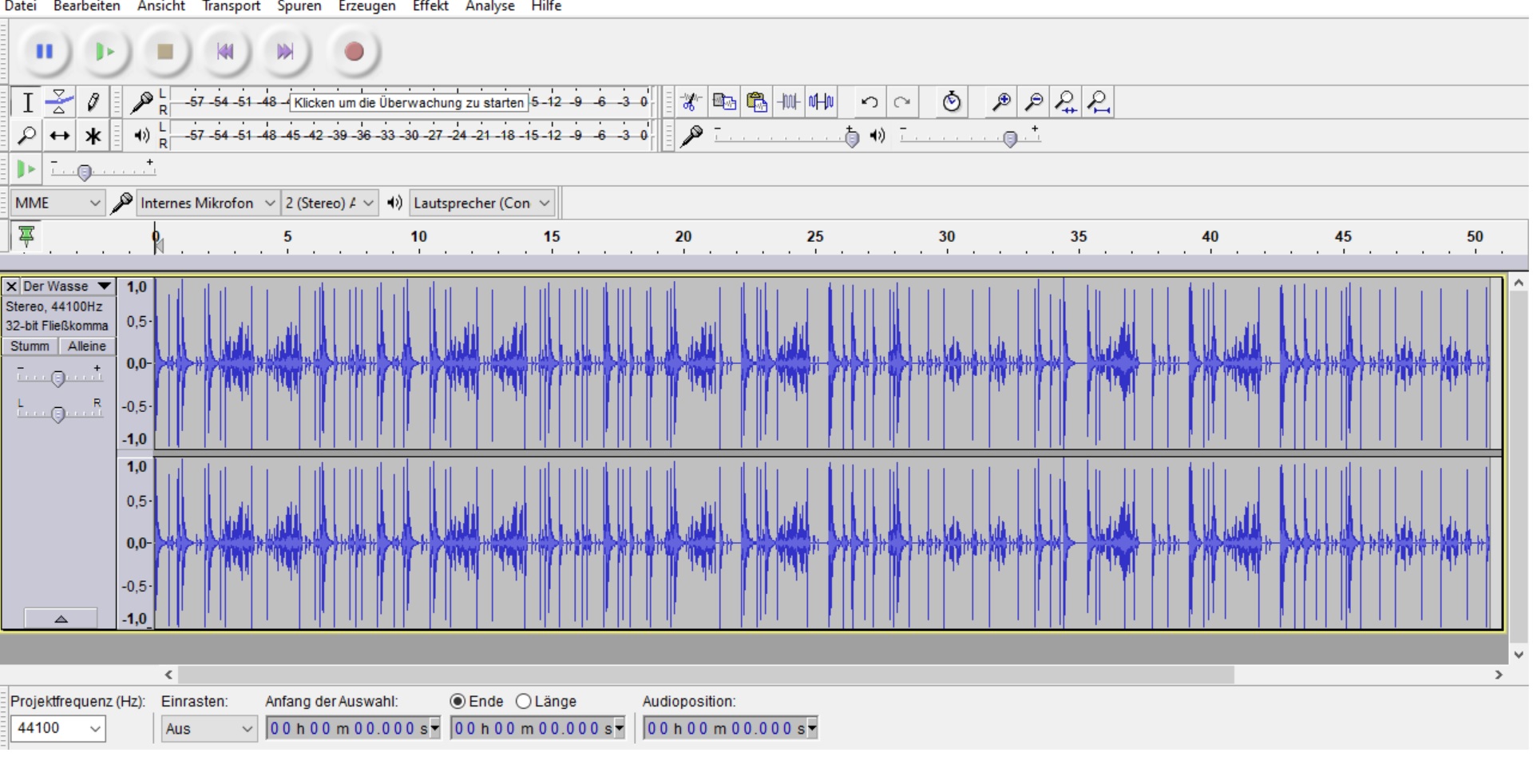The height and width of the screenshot is (784, 1533).
Task: Select the Draw pencil tool
Action: pyautogui.click(x=93, y=102)
